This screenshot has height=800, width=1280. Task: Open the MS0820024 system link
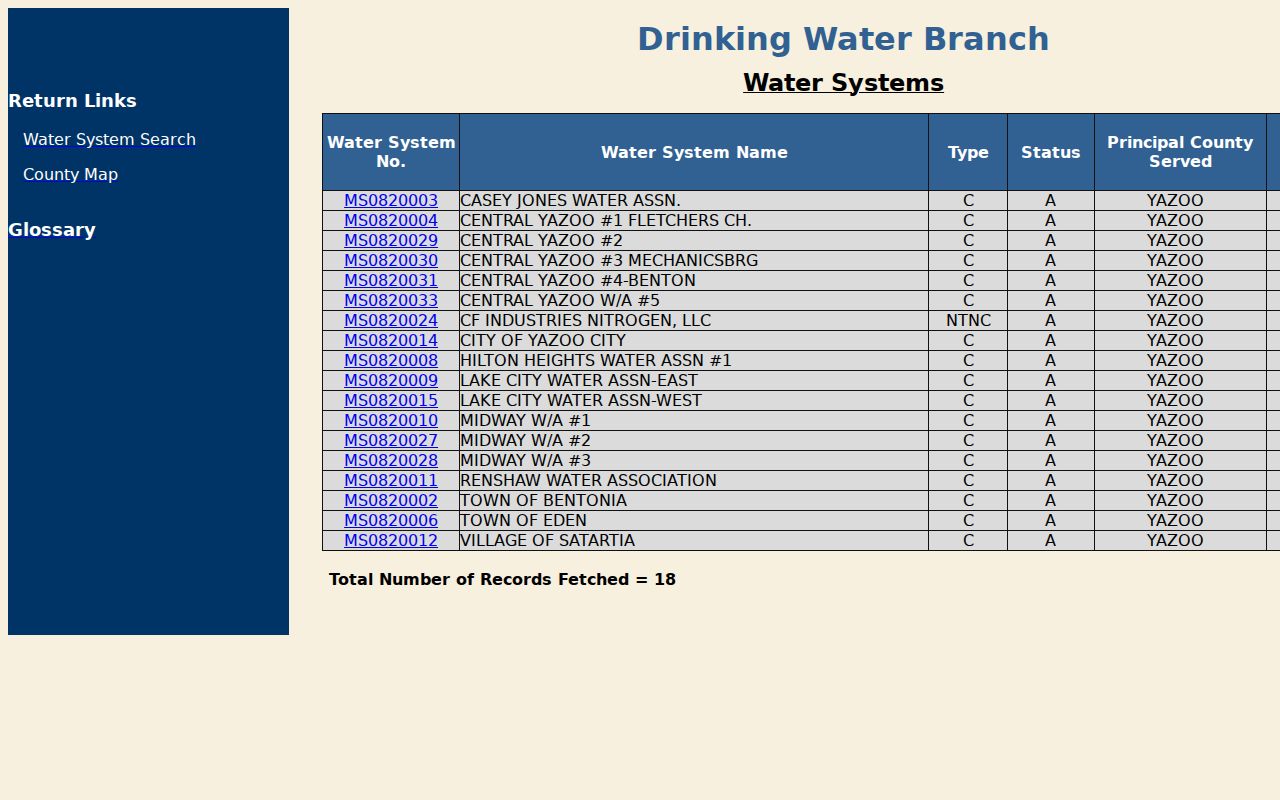[x=391, y=321]
